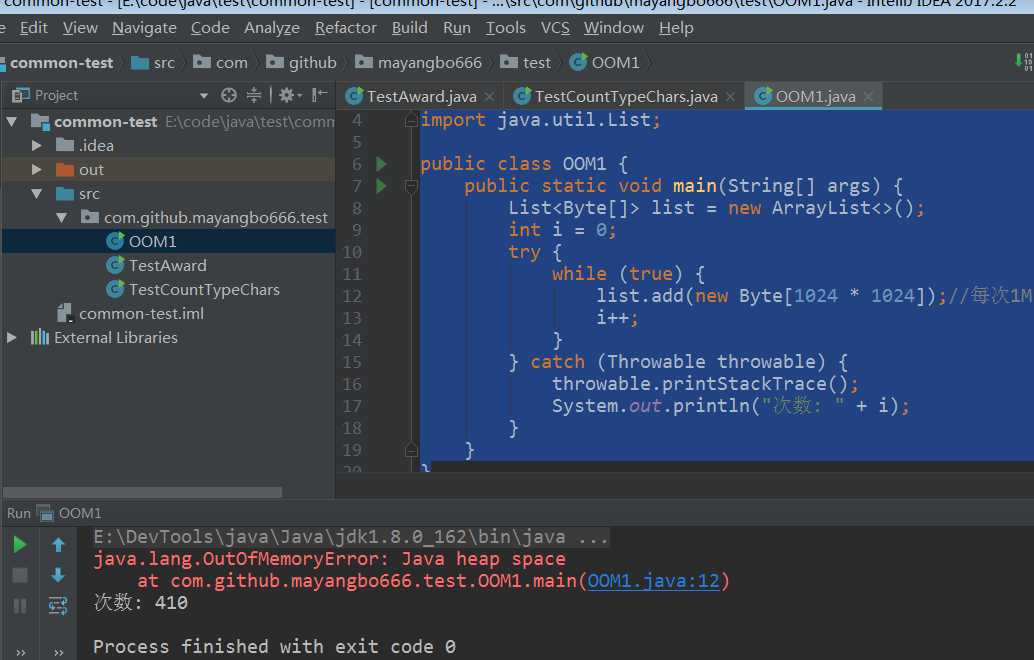Click com breadcrumb in navigation bar

tap(221, 63)
